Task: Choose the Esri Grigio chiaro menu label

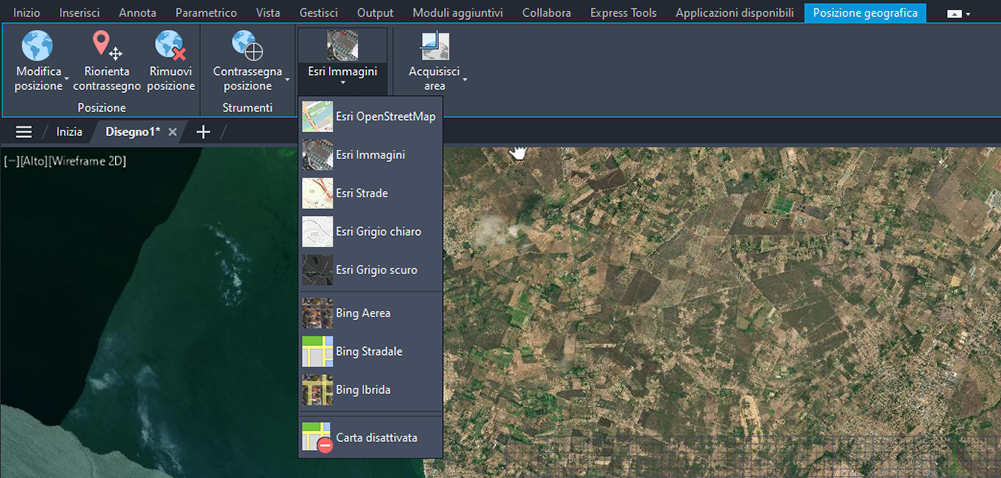Action: click(379, 232)
